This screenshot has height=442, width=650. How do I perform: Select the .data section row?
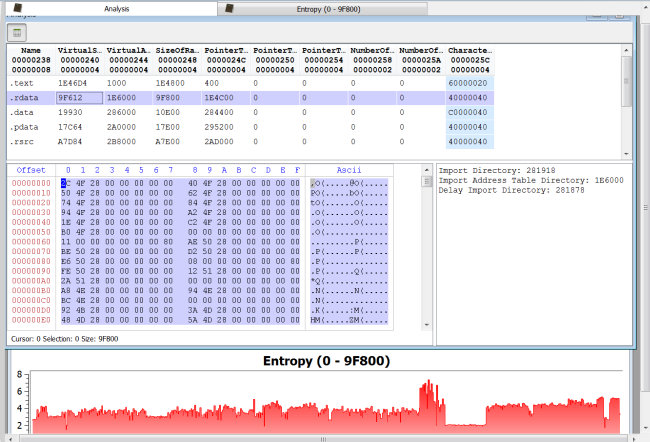(x=251, y=112)
